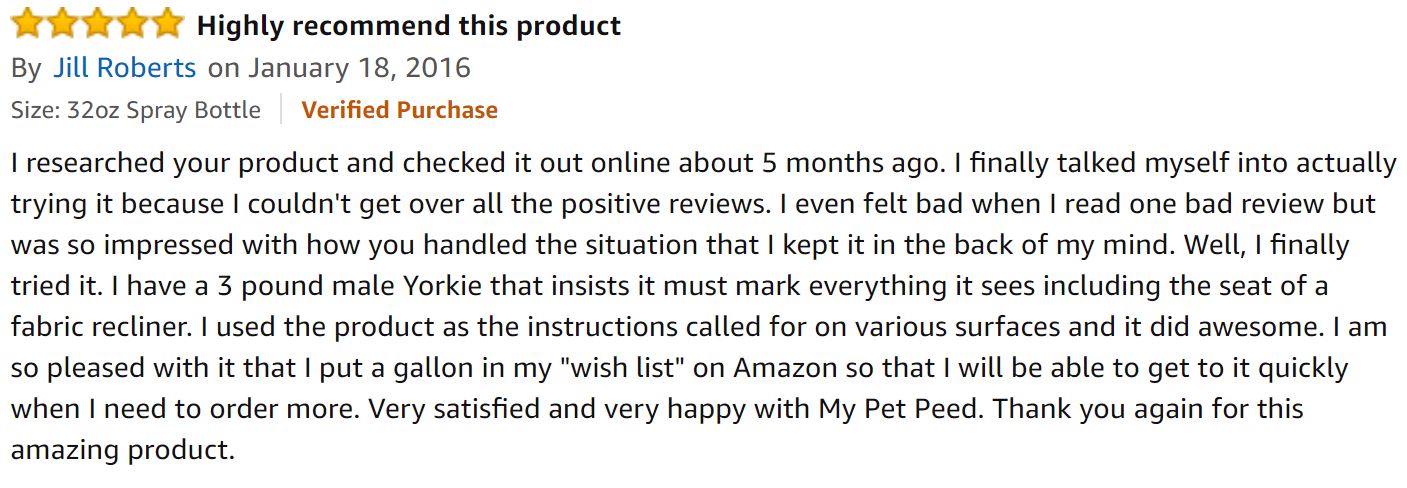The image size is (1407, 488).
Task: Click the fourth gold rating star
Action: tap(132, 23)
